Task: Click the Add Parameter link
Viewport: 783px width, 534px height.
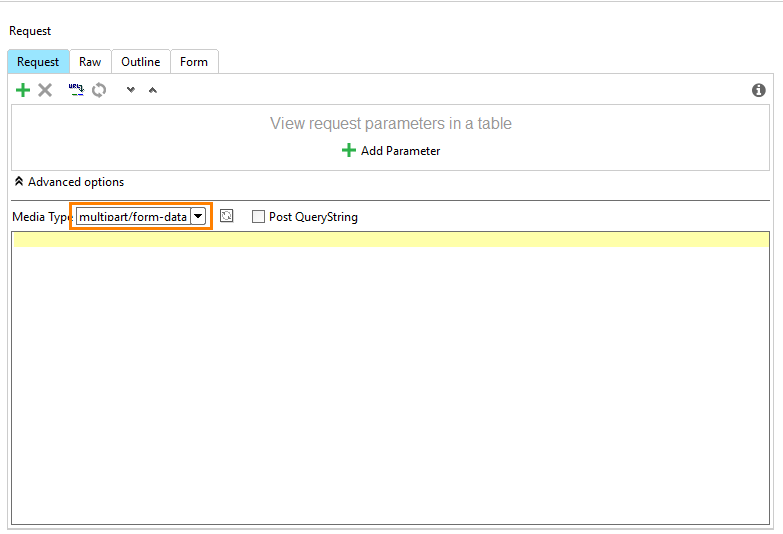Action: pyautogui.click(x=391, y=150)
